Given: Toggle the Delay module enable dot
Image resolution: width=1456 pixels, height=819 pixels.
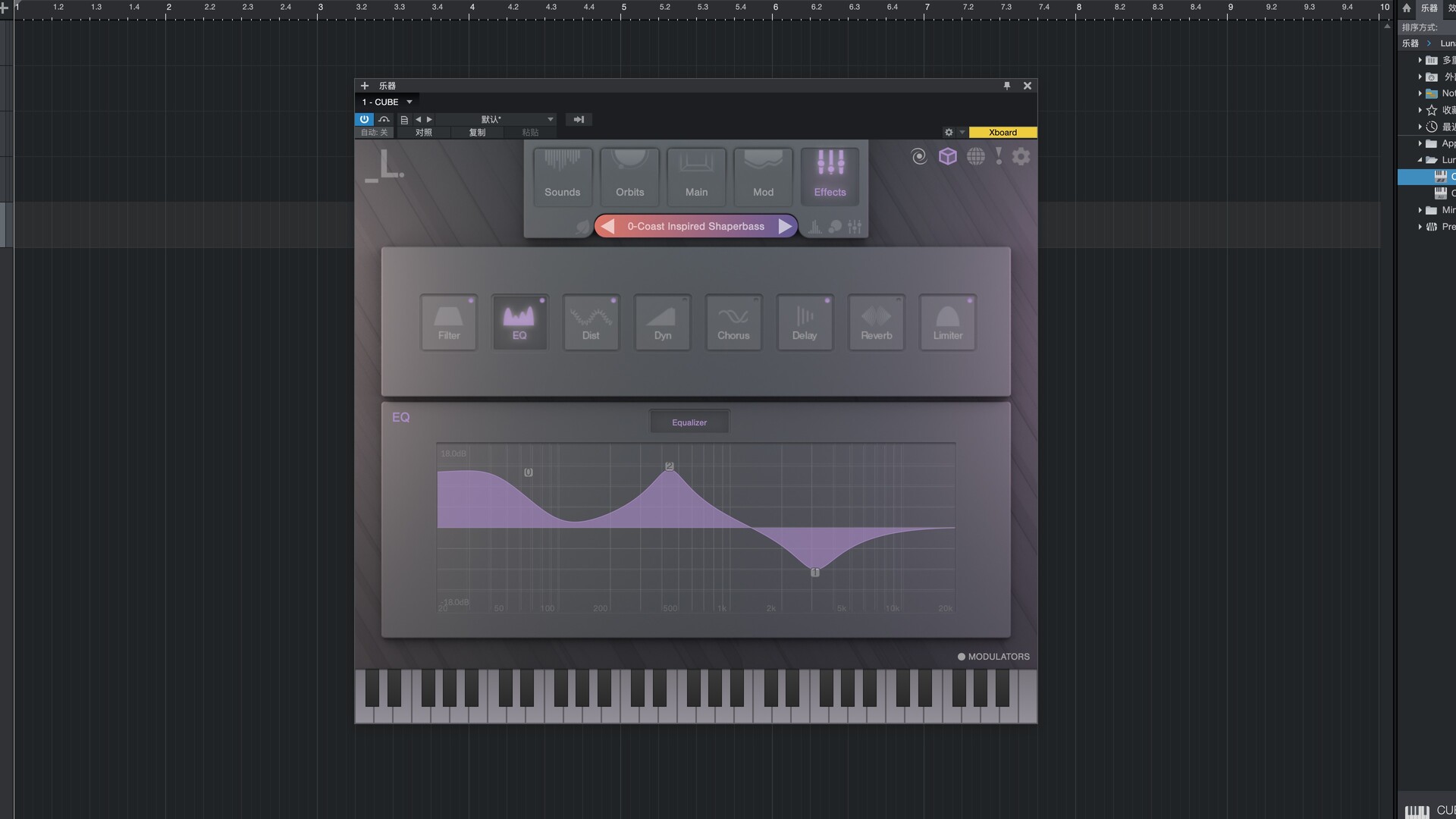Looking at the screenshot, I should pyautogui.click(x=827, y=300).
